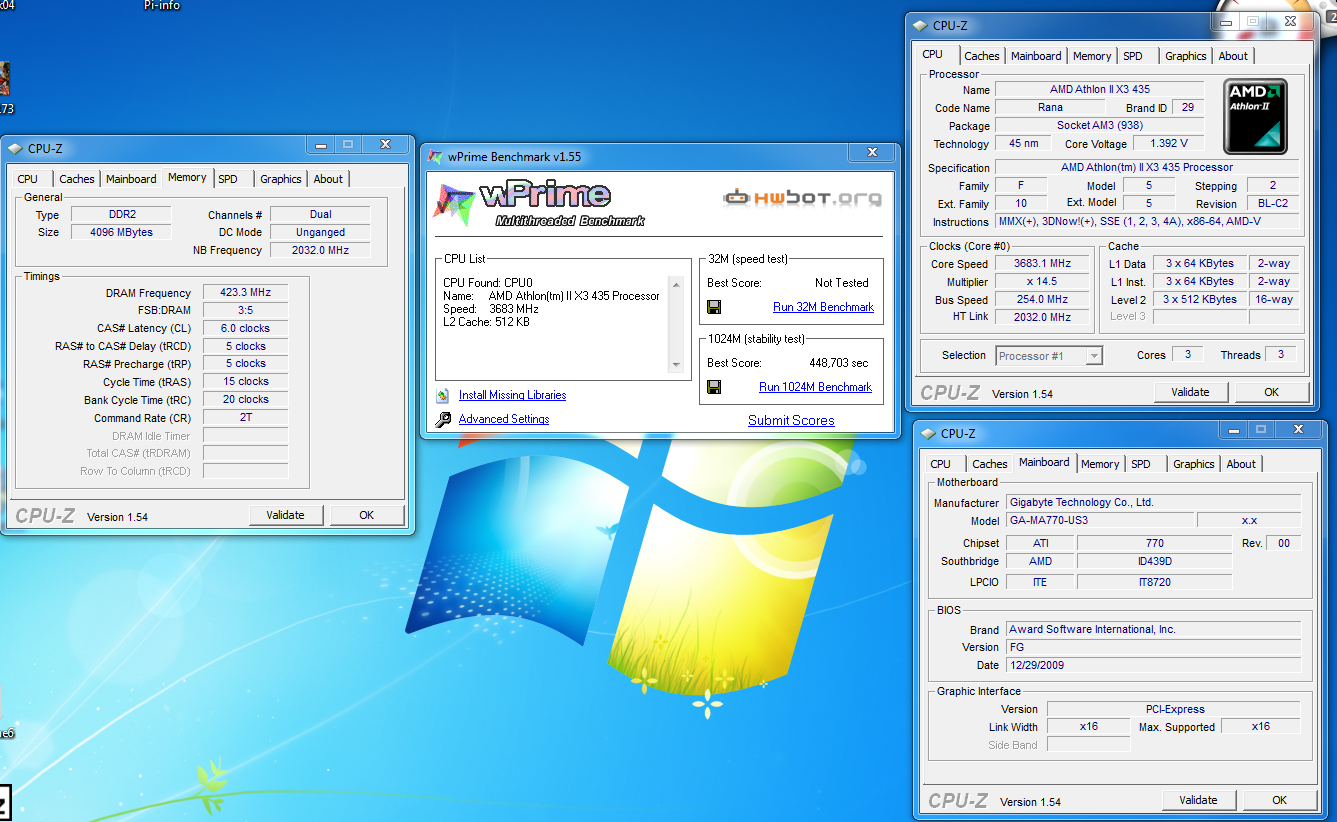Open Memory tab in top-right CPU-Z window
The width and height of the screenshot is (1337, 822).
(x=1092, y=56)
